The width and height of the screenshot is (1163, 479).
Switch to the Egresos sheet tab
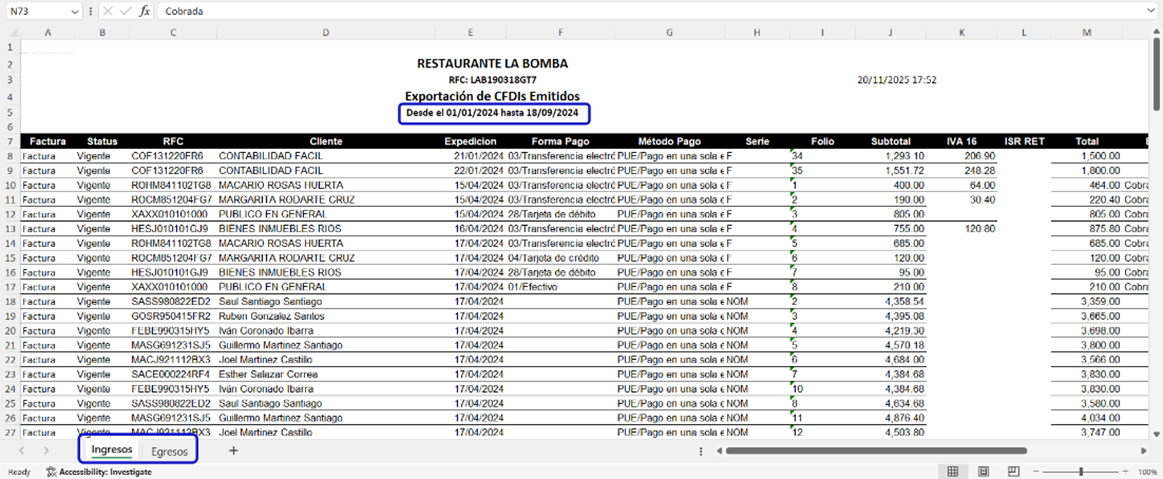(x=170, y=451)
